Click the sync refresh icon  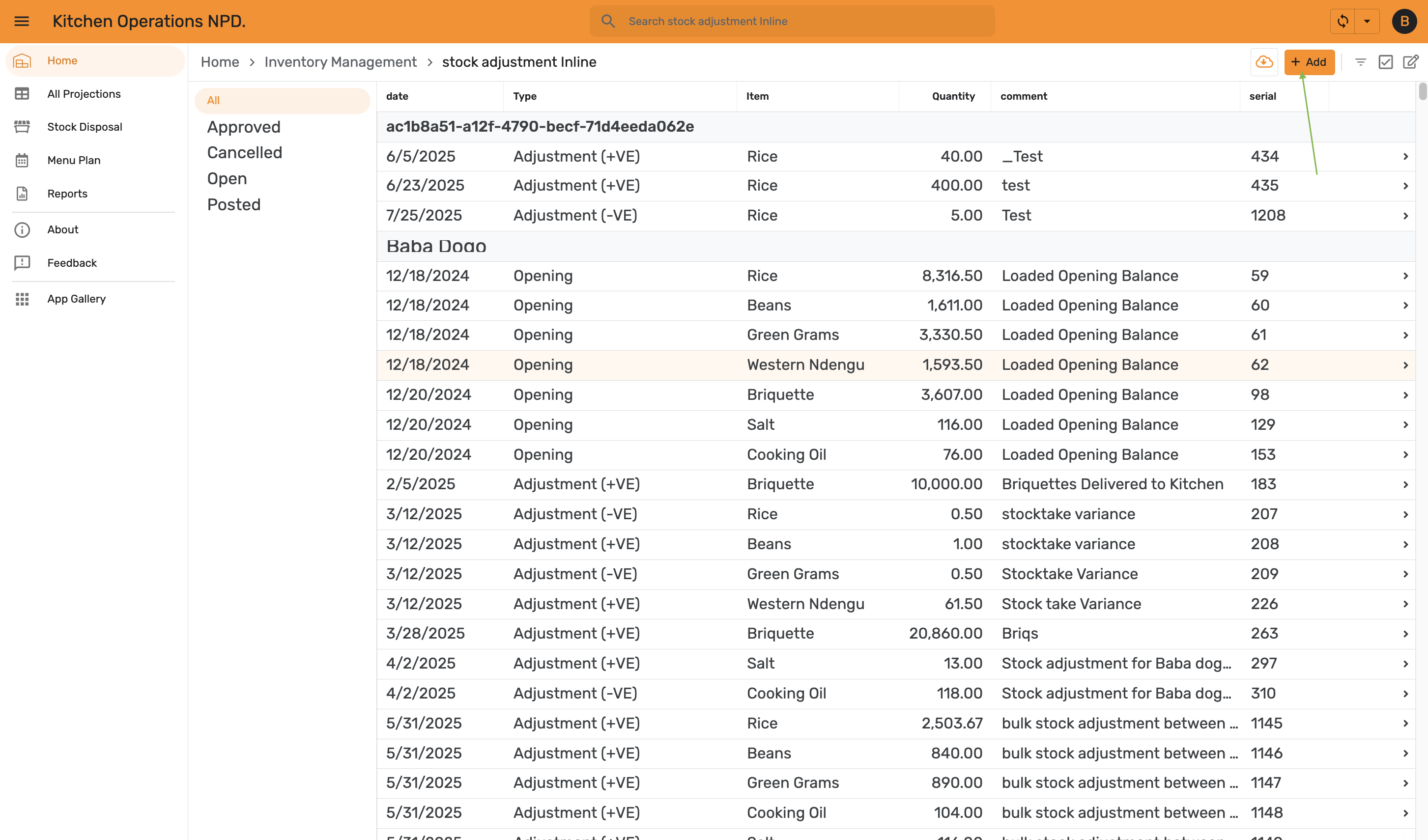click(x=1342, y=22)
